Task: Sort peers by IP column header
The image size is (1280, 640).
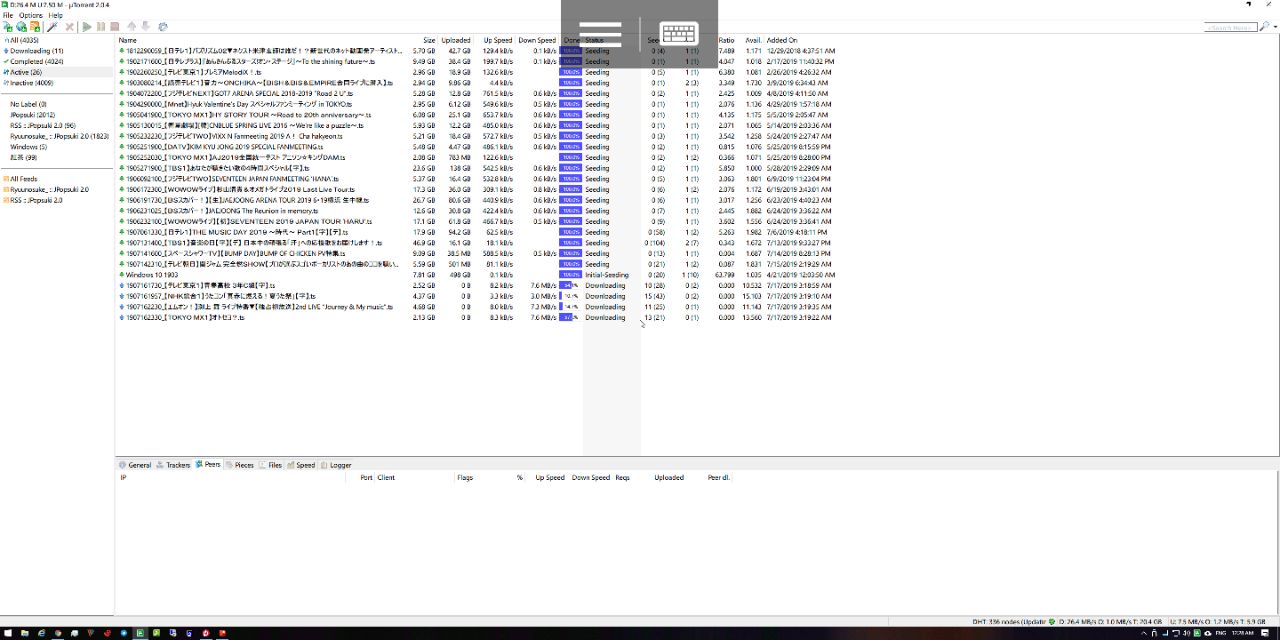Action: [123, 478]
